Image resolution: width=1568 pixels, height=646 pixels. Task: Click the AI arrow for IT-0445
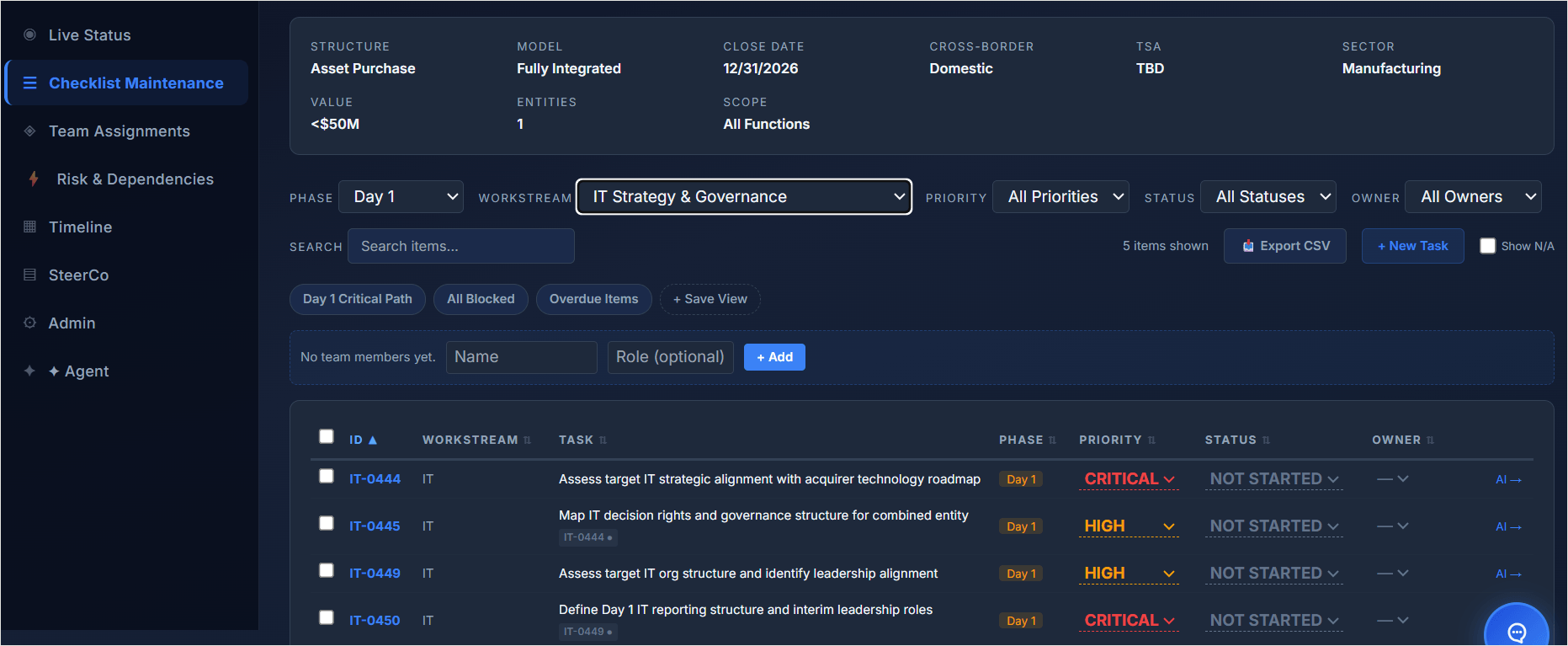1508,526
